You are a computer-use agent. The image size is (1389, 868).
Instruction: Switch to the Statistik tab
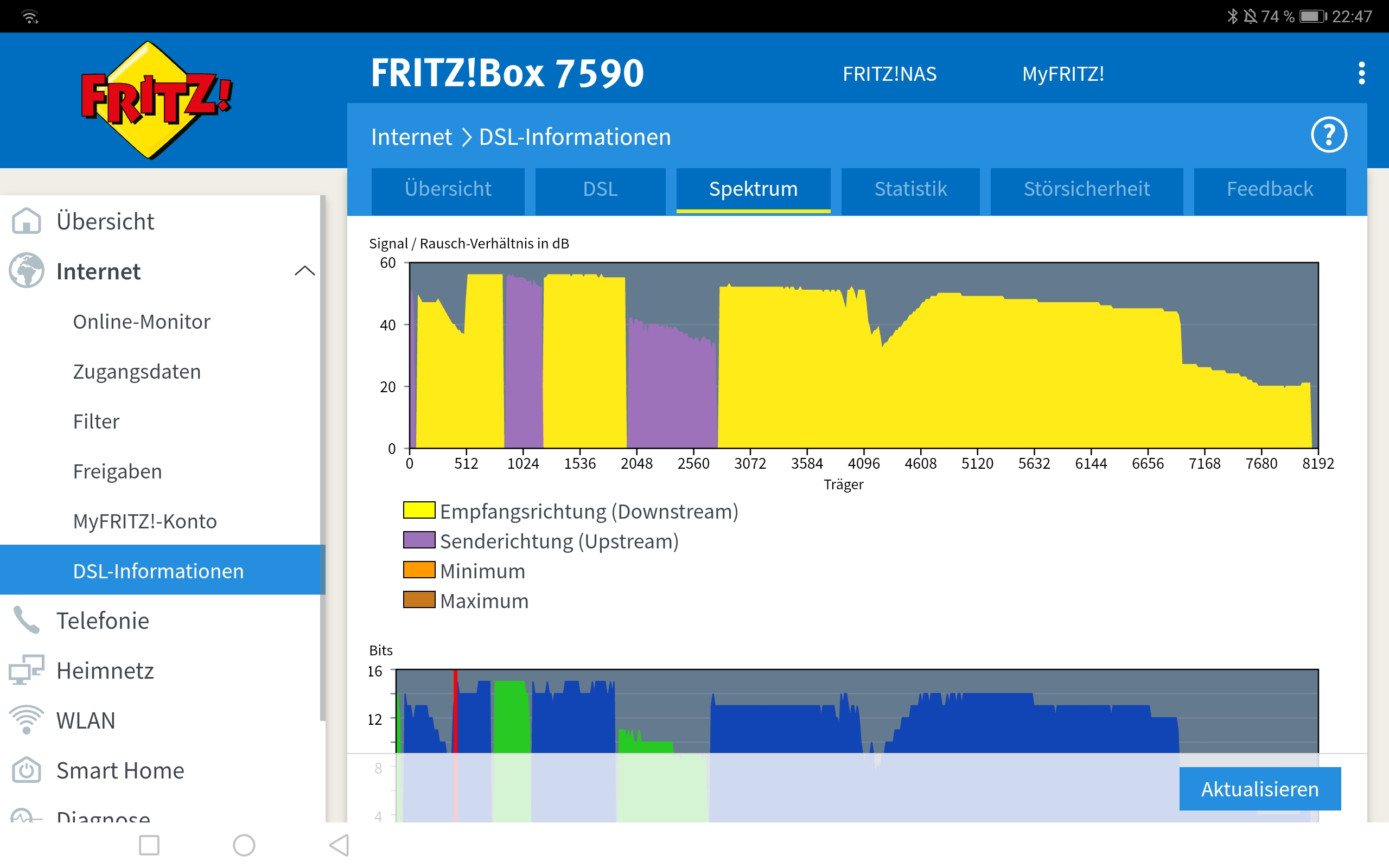tap(910, 189)
